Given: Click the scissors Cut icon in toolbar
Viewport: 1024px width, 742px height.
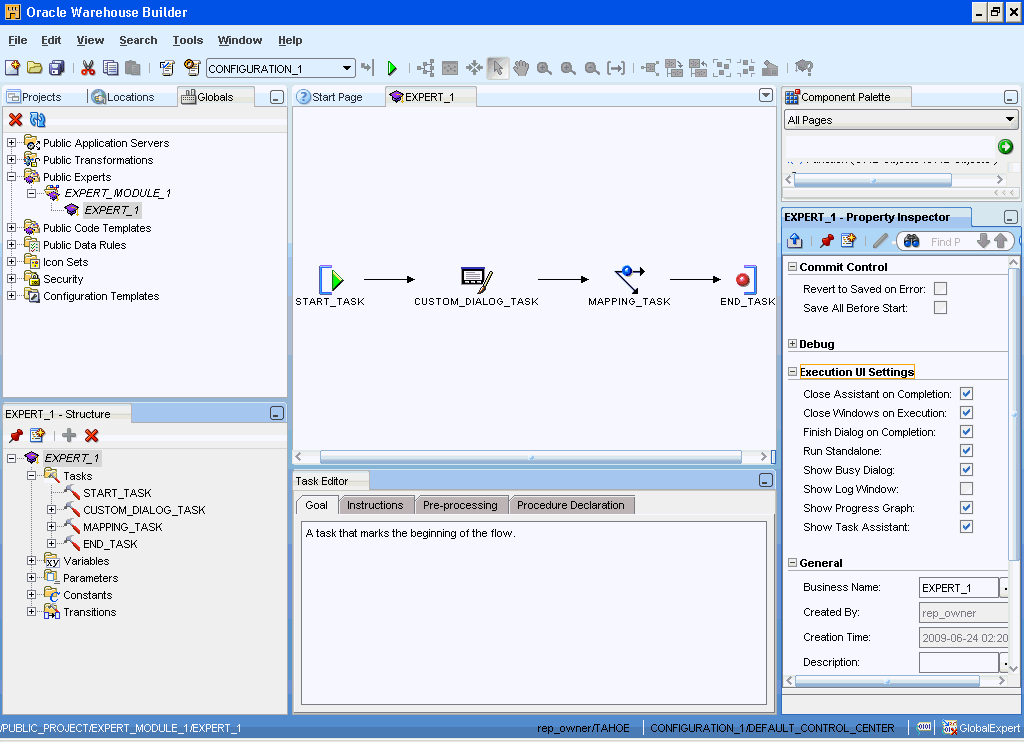Looking at the screenshot, I should (88, 68).
